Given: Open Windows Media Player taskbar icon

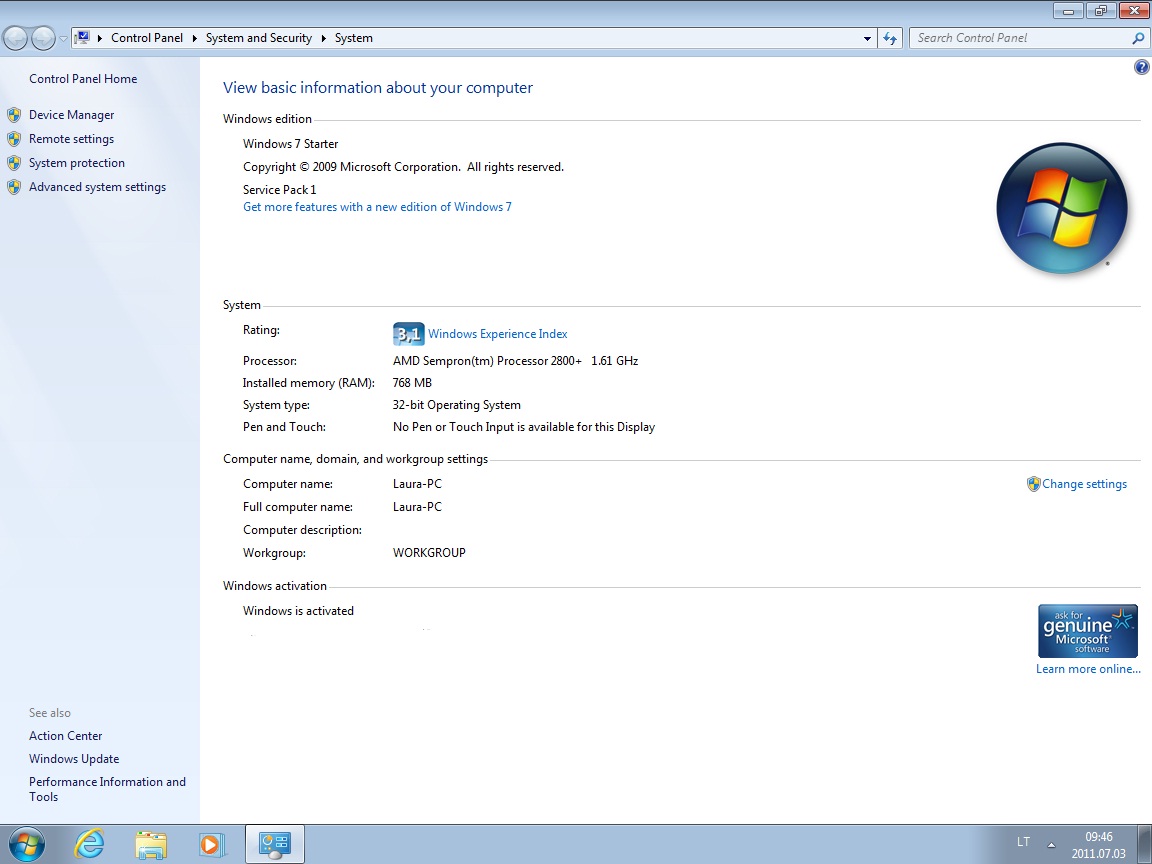Looking at the screenshot, I should pos(211,844).
